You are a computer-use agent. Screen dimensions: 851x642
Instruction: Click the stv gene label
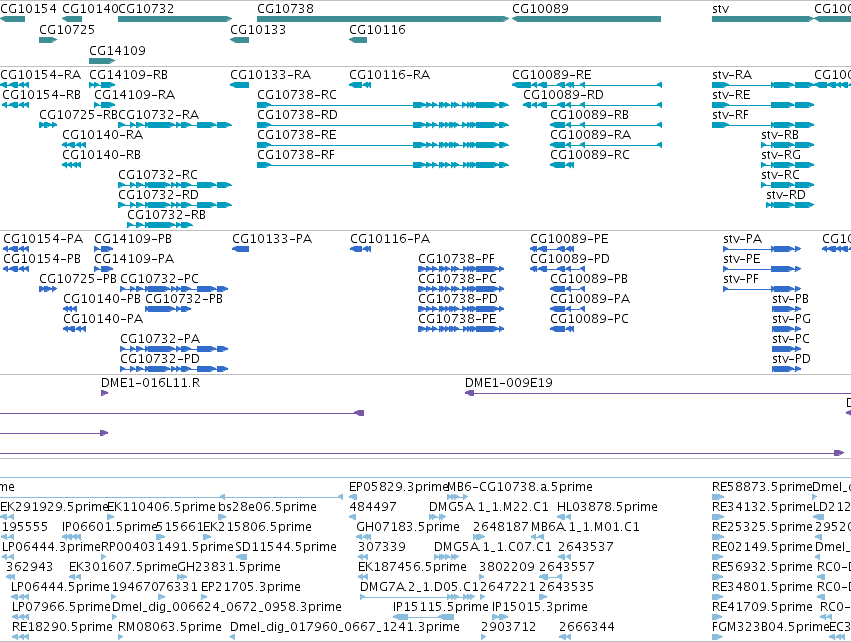[x=720, y=9]
